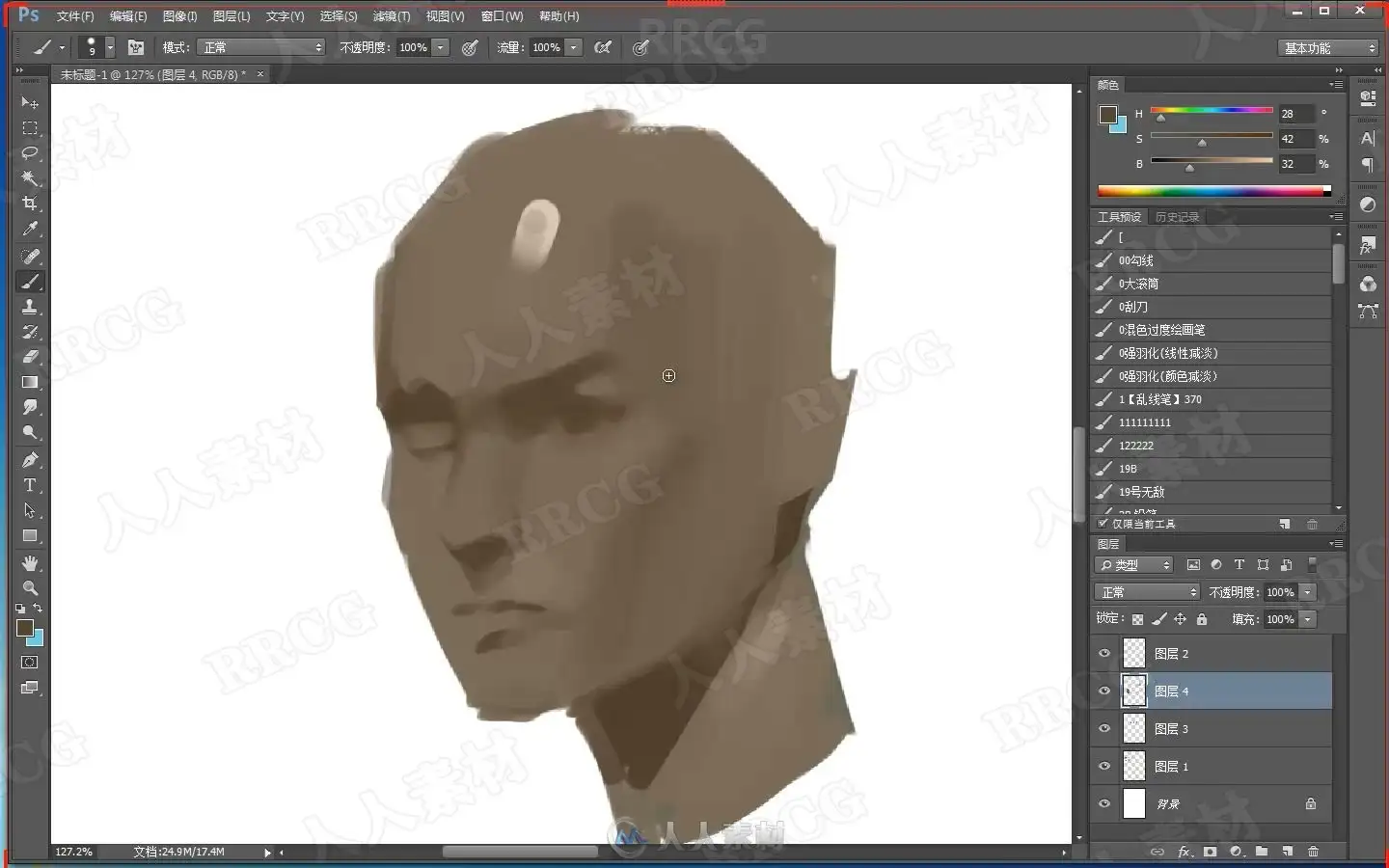Open the opacity 不透明度 dropdown arrow

click(x=441, y=47)
